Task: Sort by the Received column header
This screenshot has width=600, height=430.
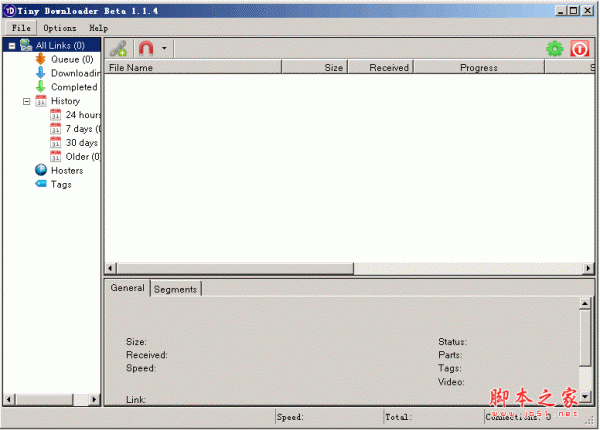Action: 380,67
